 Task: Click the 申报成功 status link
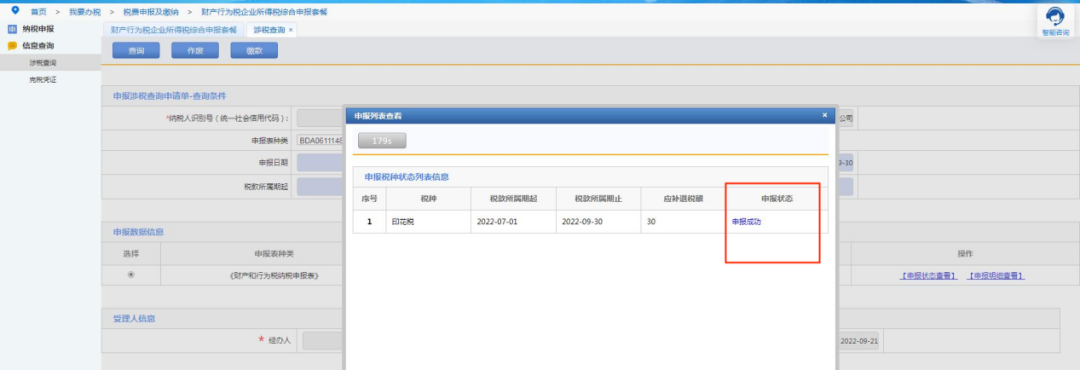click(746, 222)
